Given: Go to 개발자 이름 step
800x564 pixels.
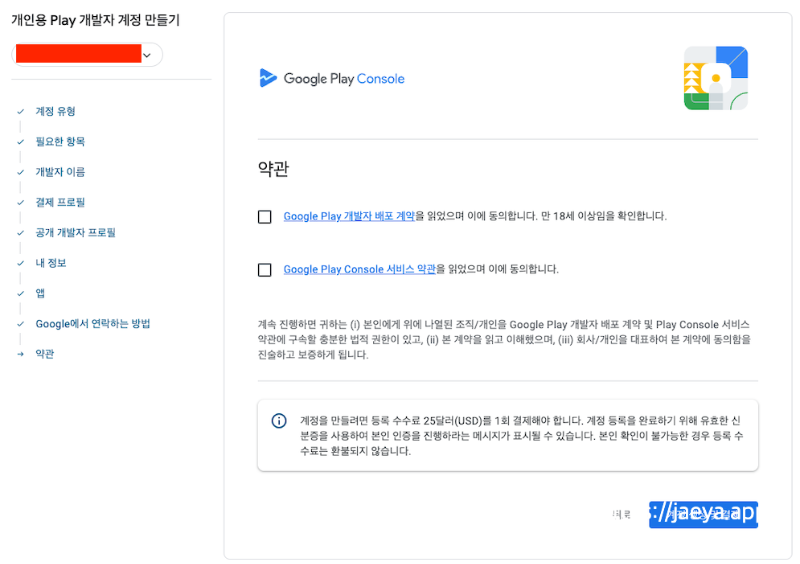Looking at the screenshot, I should point(60,172).
